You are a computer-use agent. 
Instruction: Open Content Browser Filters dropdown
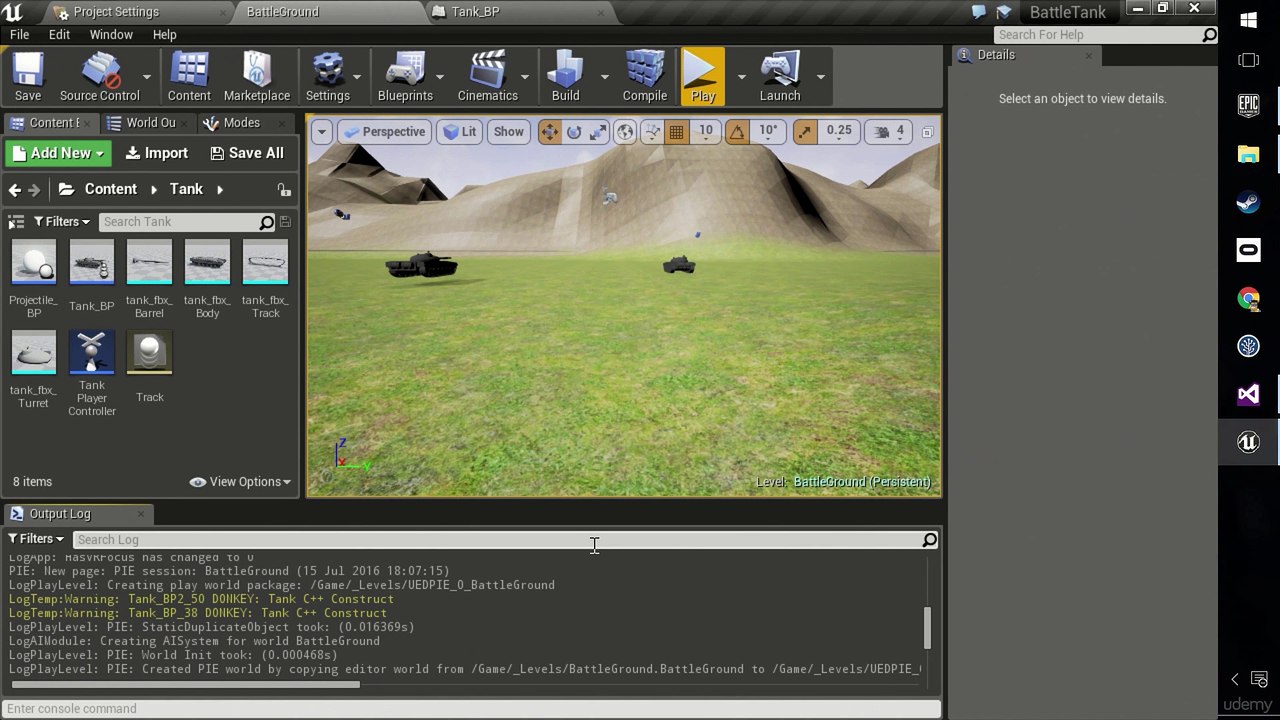[62, 222]
